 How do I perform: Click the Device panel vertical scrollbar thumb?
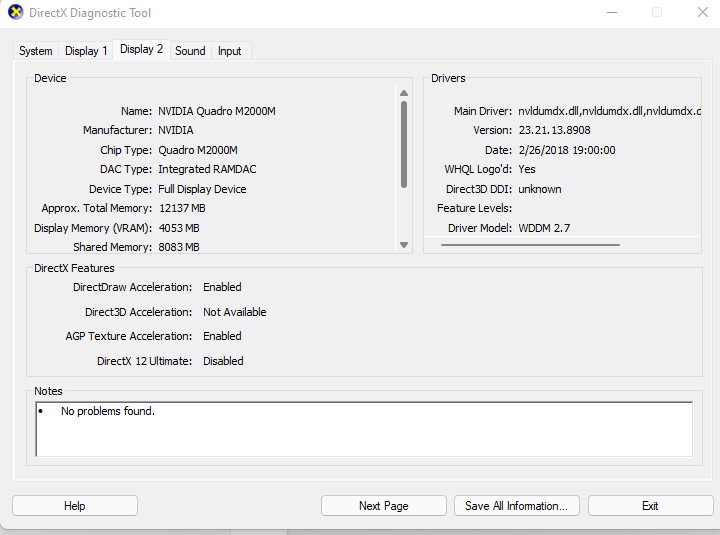click(x=404, y=144)
